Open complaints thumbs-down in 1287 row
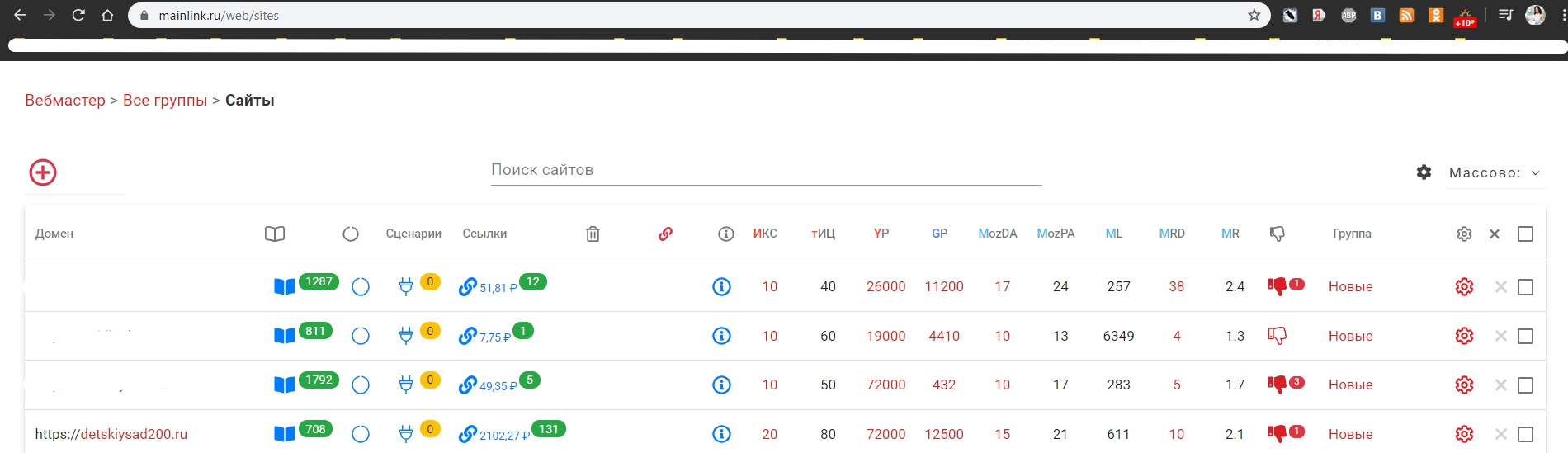Viewport: 1568px width, 453px height. coord(1277,286)
